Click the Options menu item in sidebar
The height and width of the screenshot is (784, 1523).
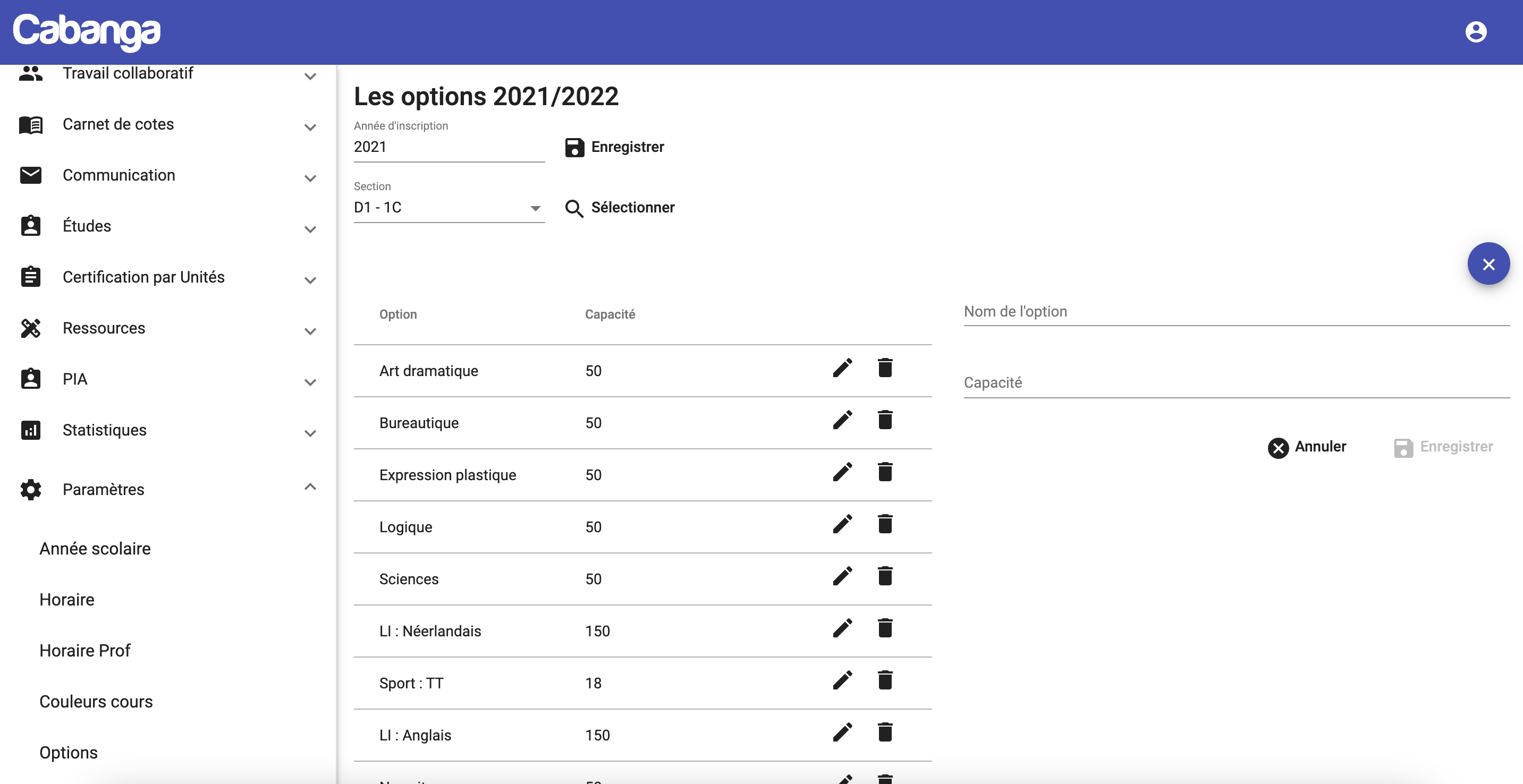click(68, 752)
